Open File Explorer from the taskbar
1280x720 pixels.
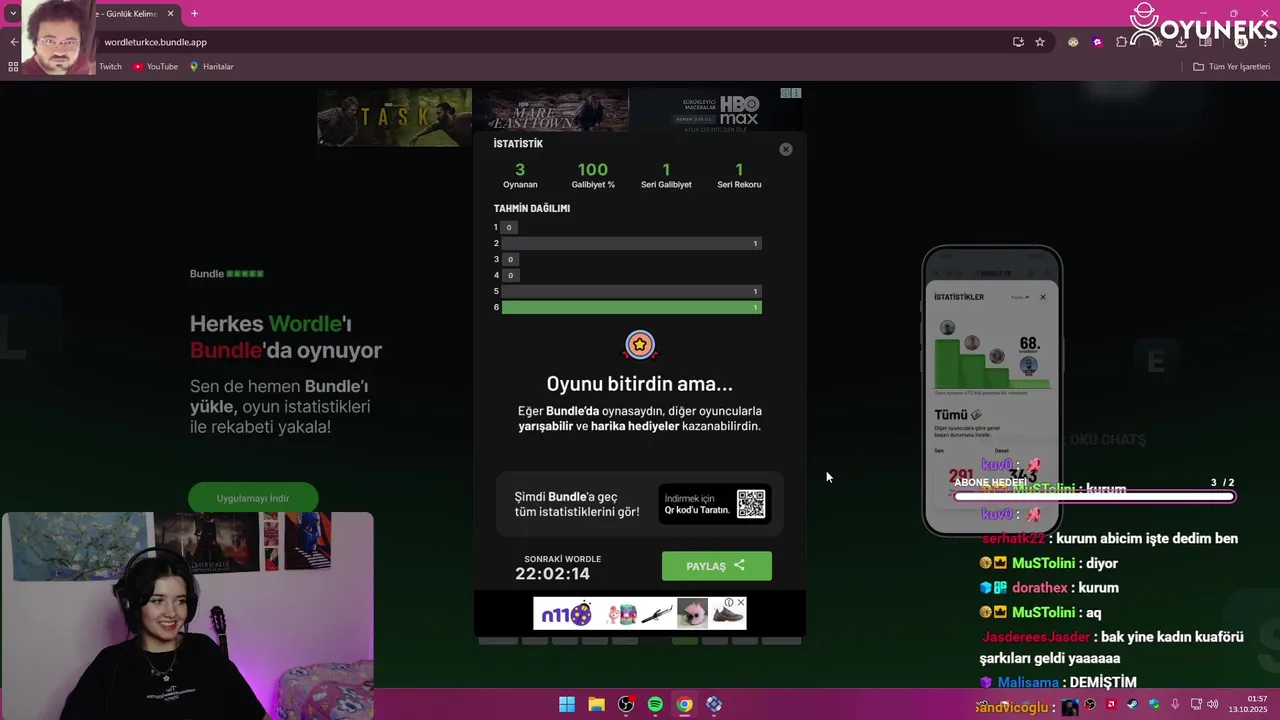tap(596, 705)
